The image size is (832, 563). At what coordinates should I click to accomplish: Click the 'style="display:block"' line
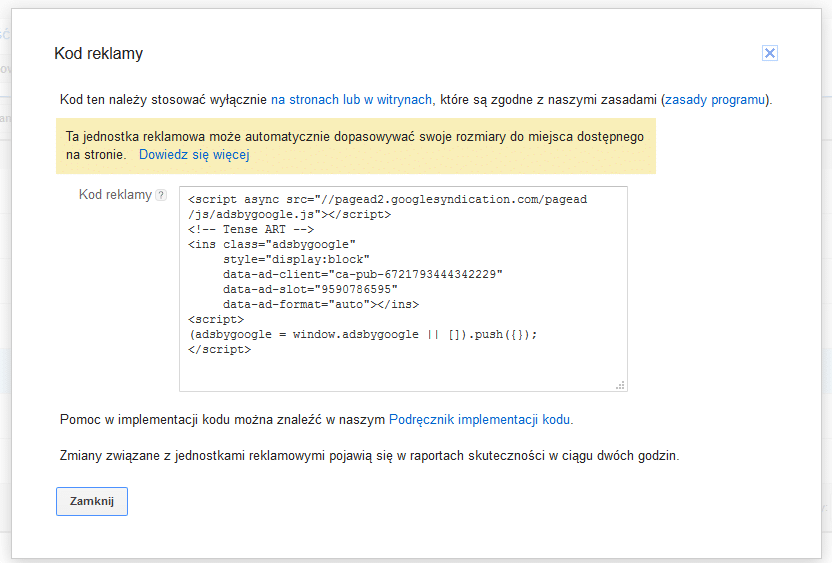point(296,259)
